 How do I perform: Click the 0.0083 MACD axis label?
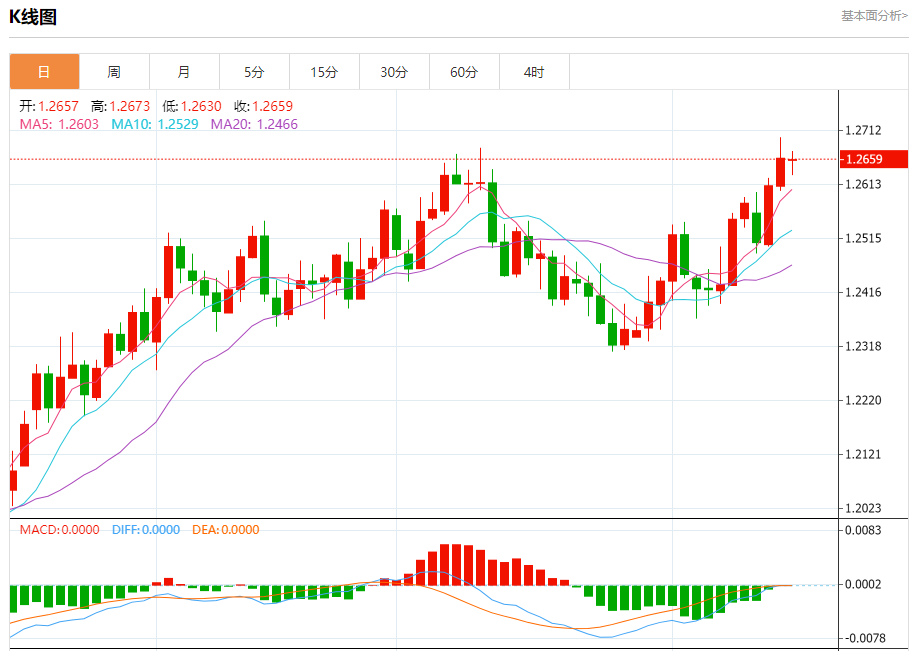click(x=864, y=531)
